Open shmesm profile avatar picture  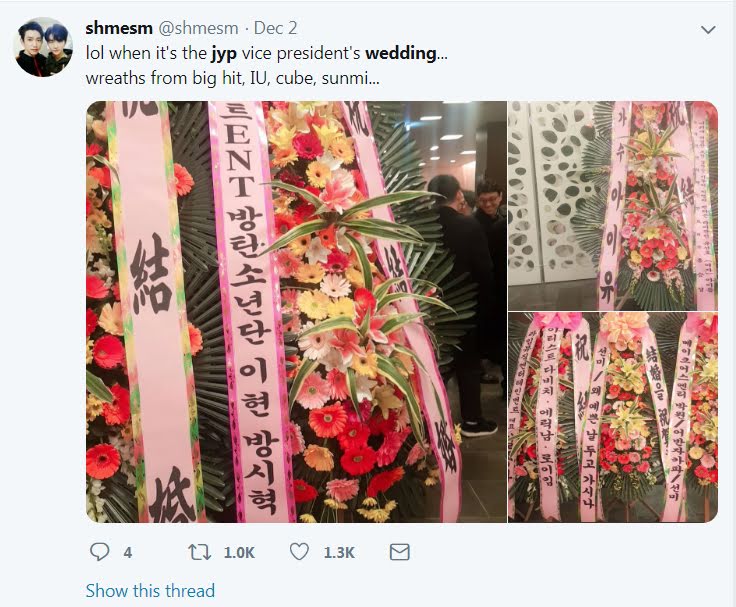pos(44,47)
